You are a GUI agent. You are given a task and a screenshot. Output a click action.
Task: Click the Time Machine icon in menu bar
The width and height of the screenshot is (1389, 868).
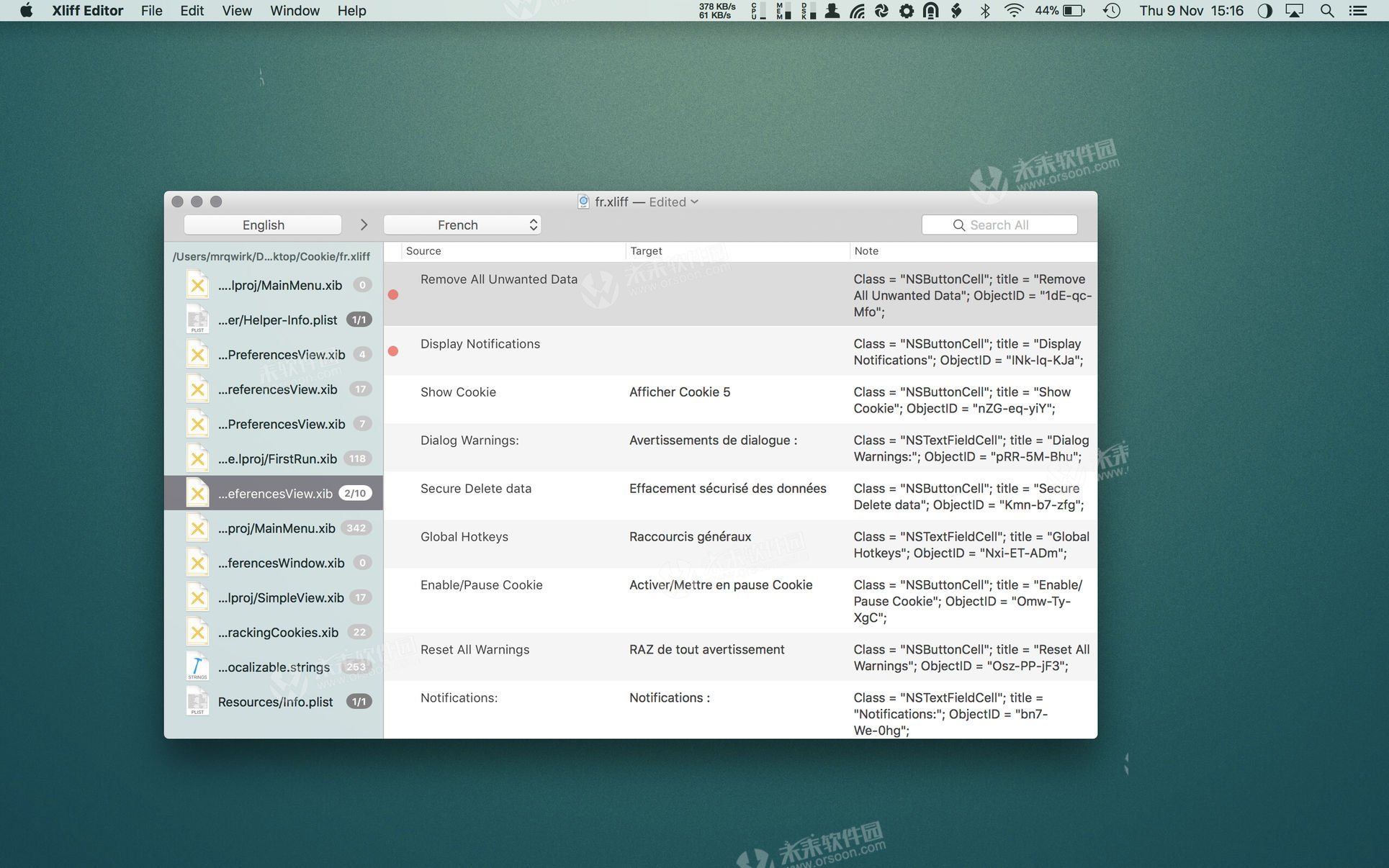click(1112, 11)
